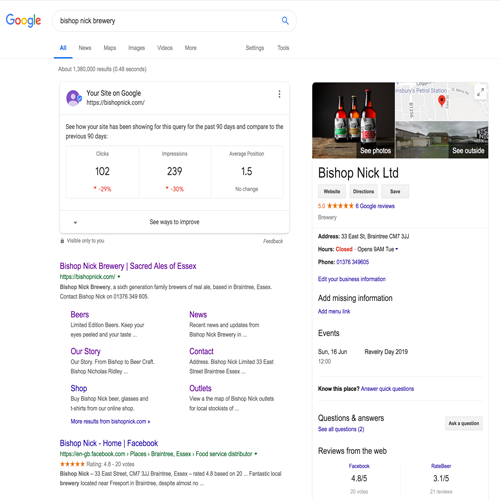500x500 pixels.
Task: Expand the opening hours dropdown arrow
Action: tap(397, 249)
